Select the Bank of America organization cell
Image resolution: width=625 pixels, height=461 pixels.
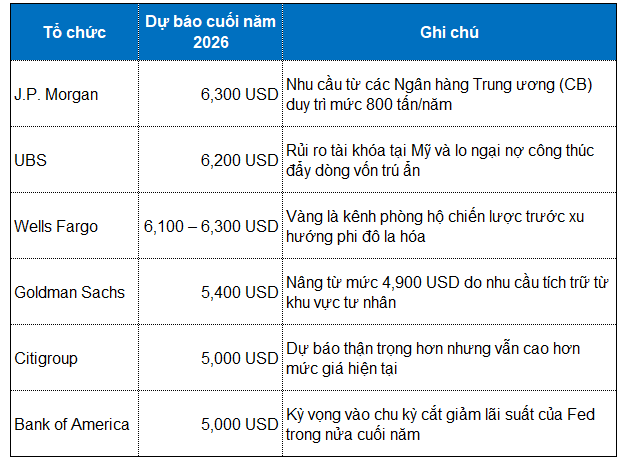pos(72,424)
